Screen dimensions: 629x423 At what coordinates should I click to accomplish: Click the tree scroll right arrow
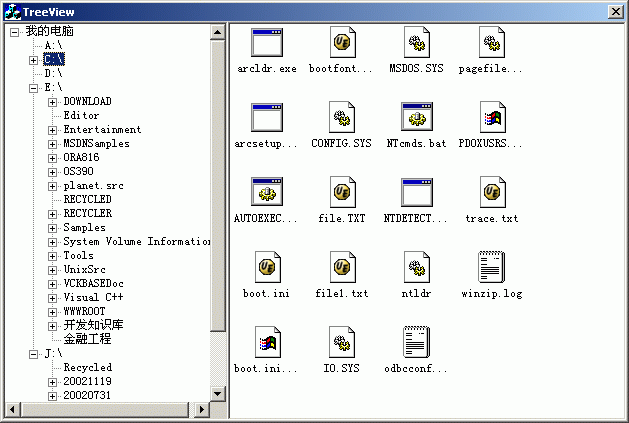[202, 409]
